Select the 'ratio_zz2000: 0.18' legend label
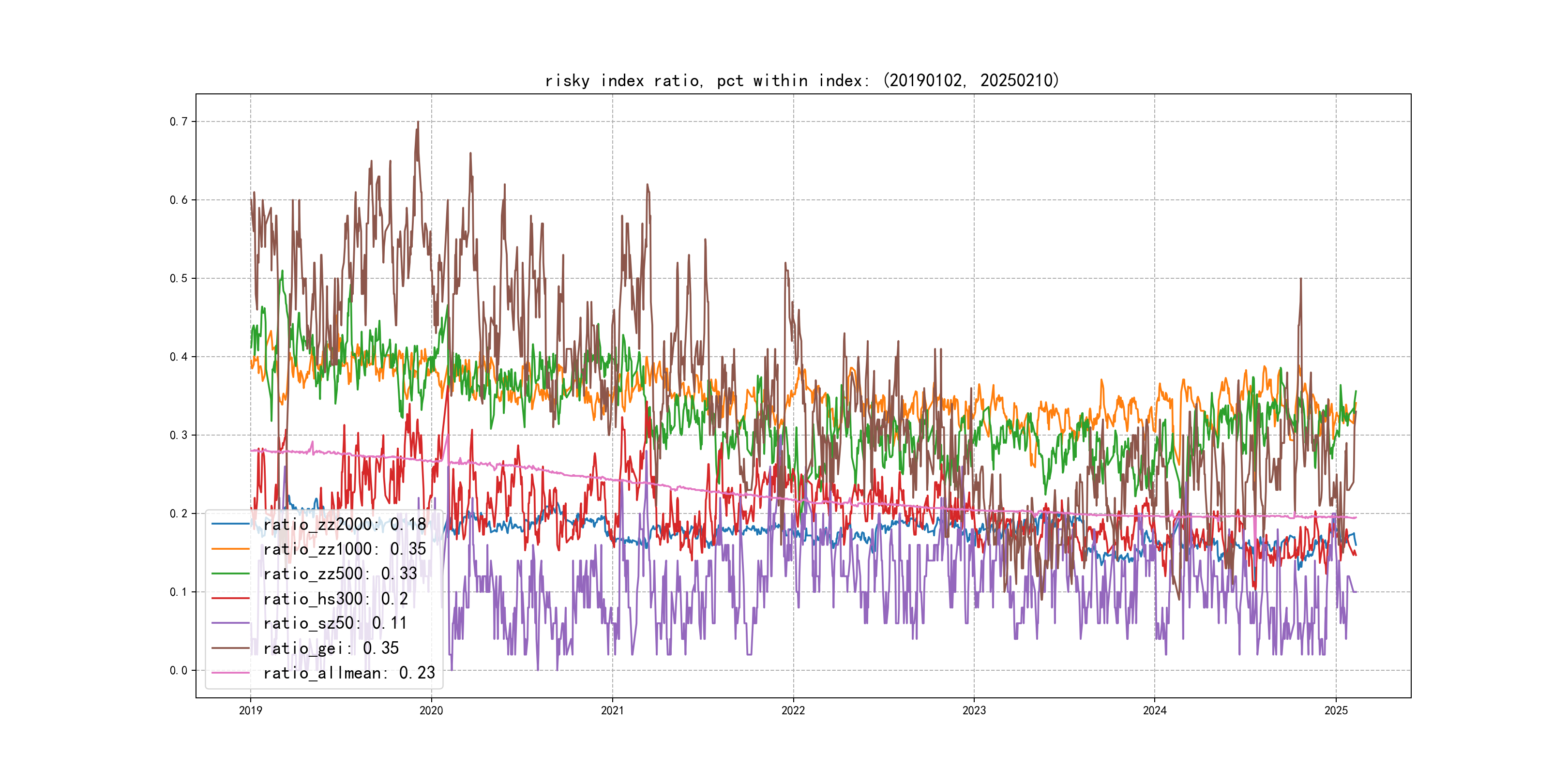This screenshot has width=1568, height=784. pyautogui.click(x=345, y=524)
